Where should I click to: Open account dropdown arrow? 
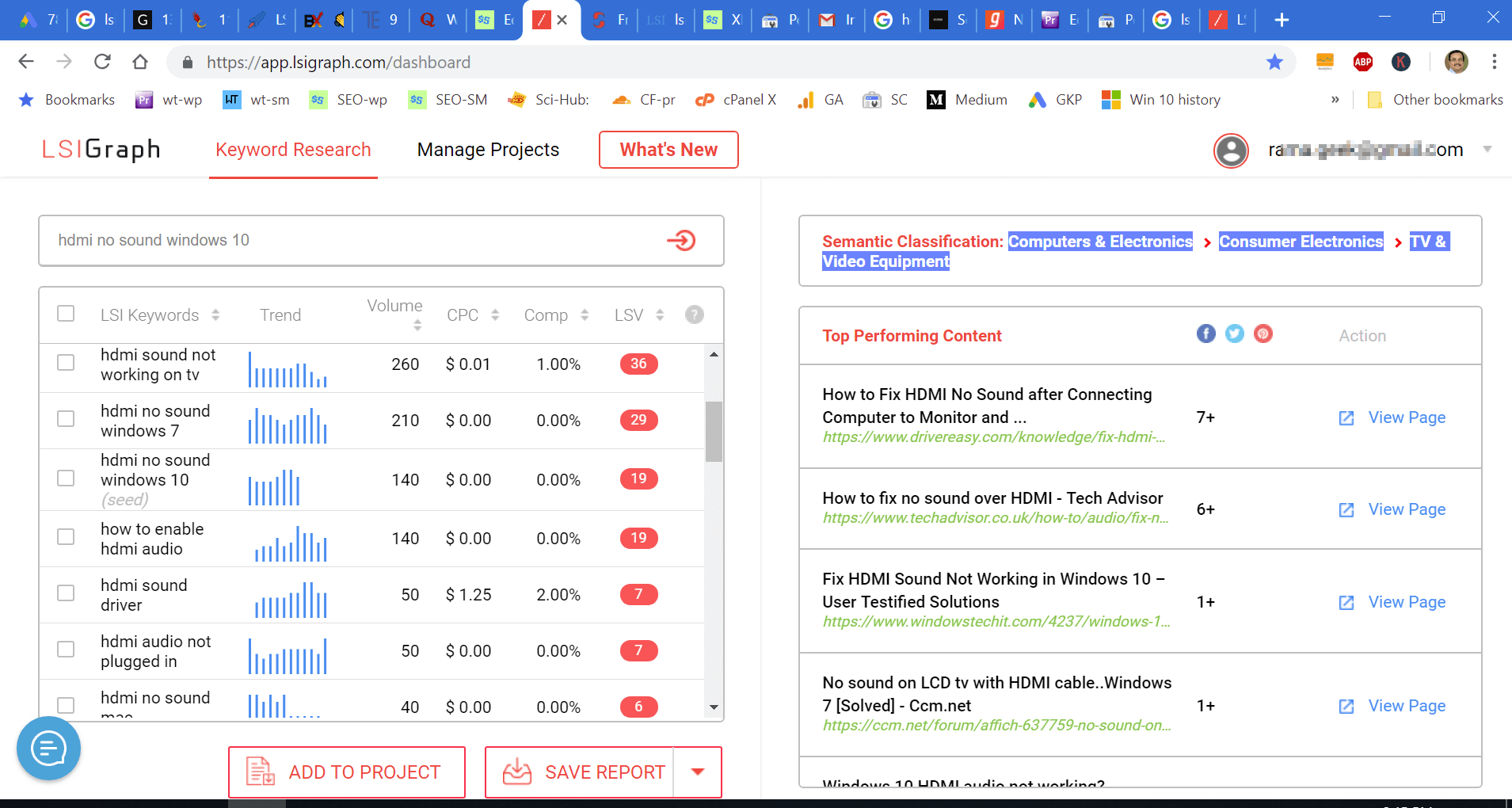(1487, 149)
